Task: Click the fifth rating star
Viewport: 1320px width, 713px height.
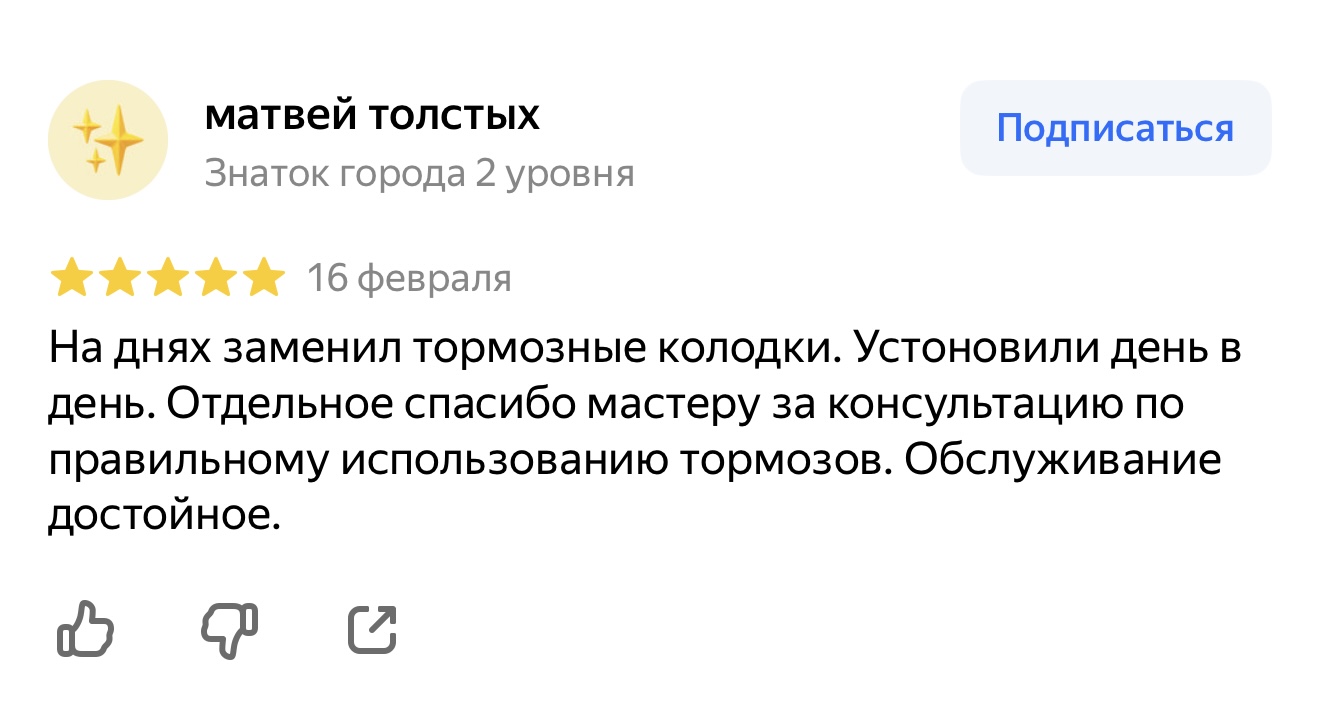Action: click(x=265, y=279)
